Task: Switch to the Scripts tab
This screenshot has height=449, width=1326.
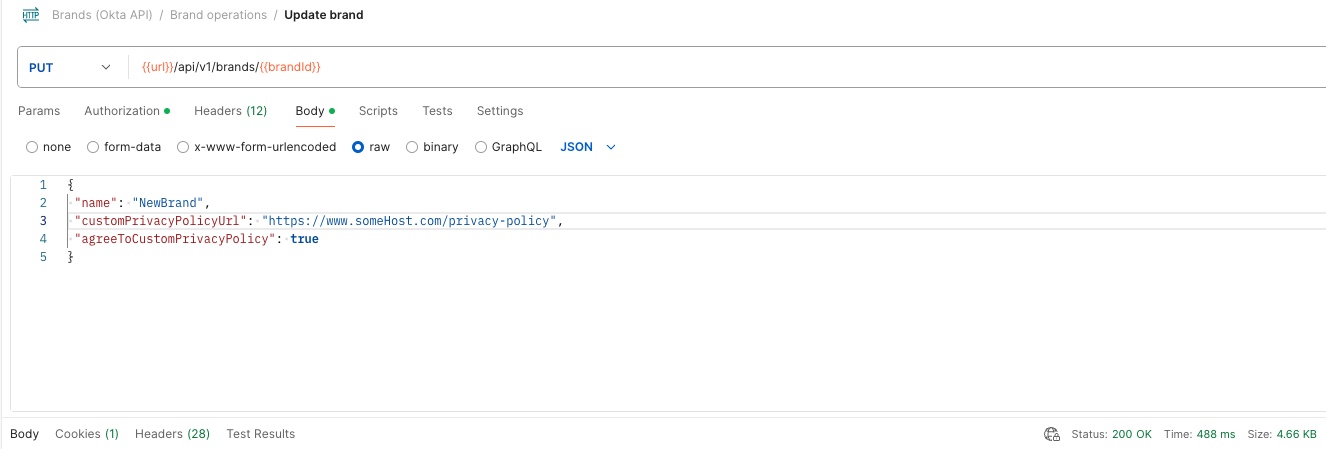Action: tap(378, 111)
